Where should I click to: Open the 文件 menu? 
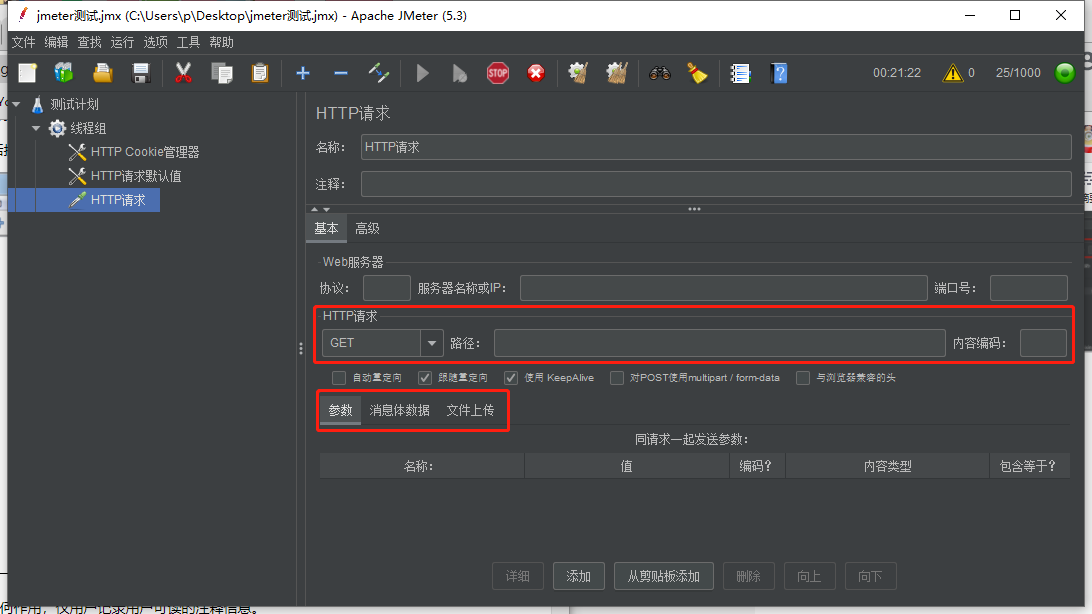[23, 42]
